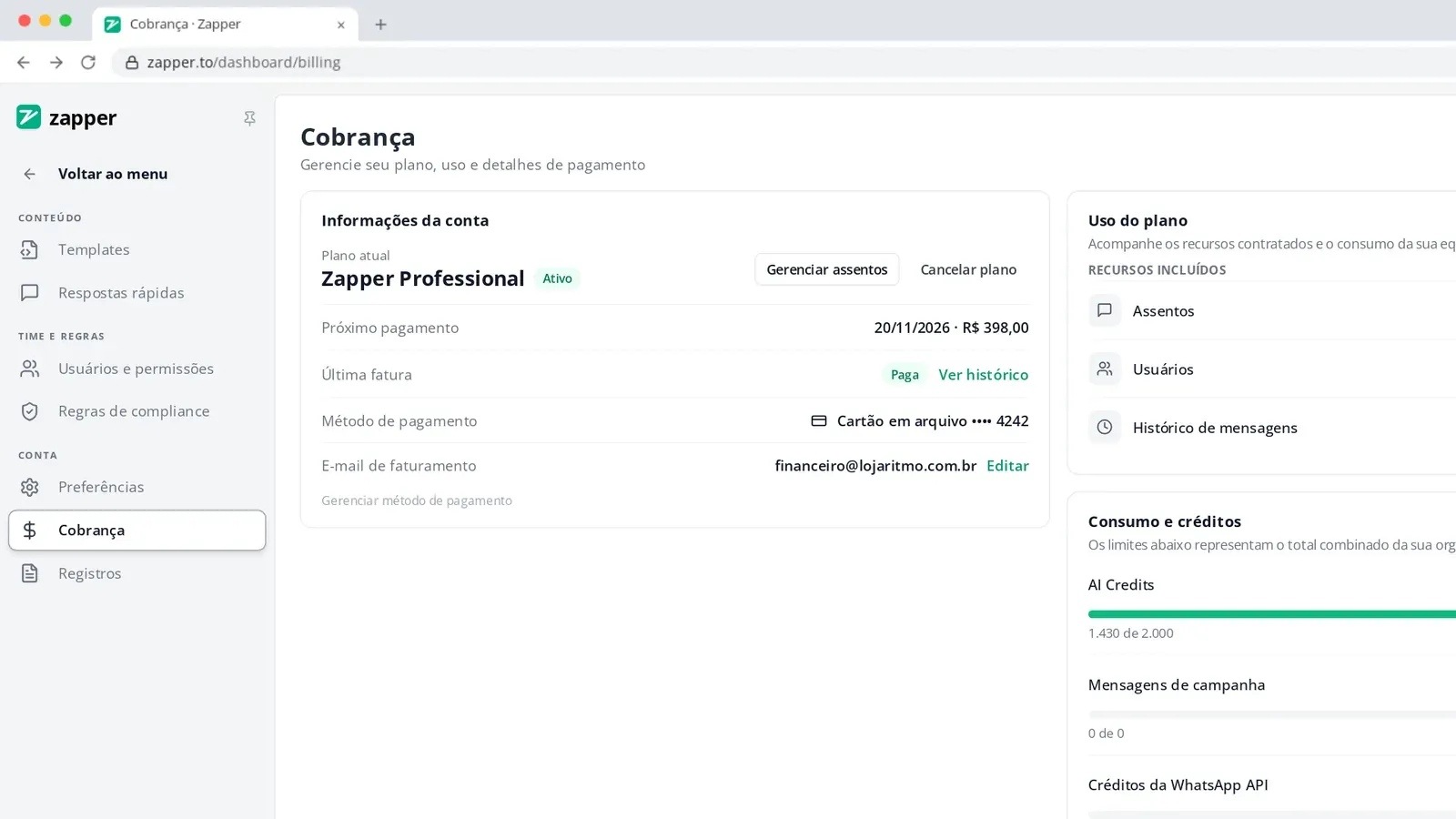
Task: Click the back arrow beside Voltar ao menu
Action: point(30,174)
